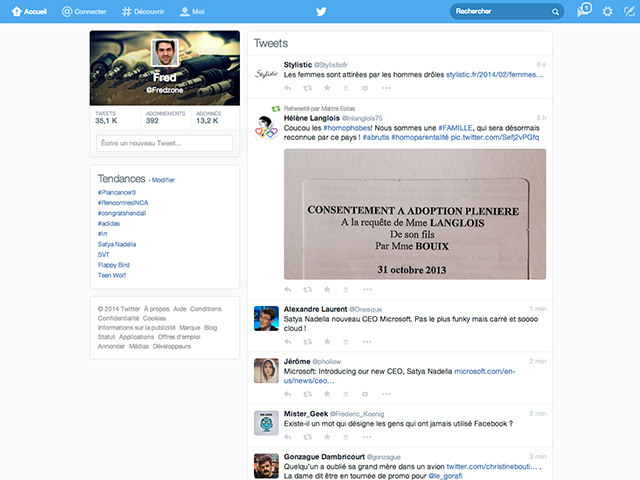Click the Stylistic logo avatar
This screenshot has height=480, width=640.
coord(266,74)
